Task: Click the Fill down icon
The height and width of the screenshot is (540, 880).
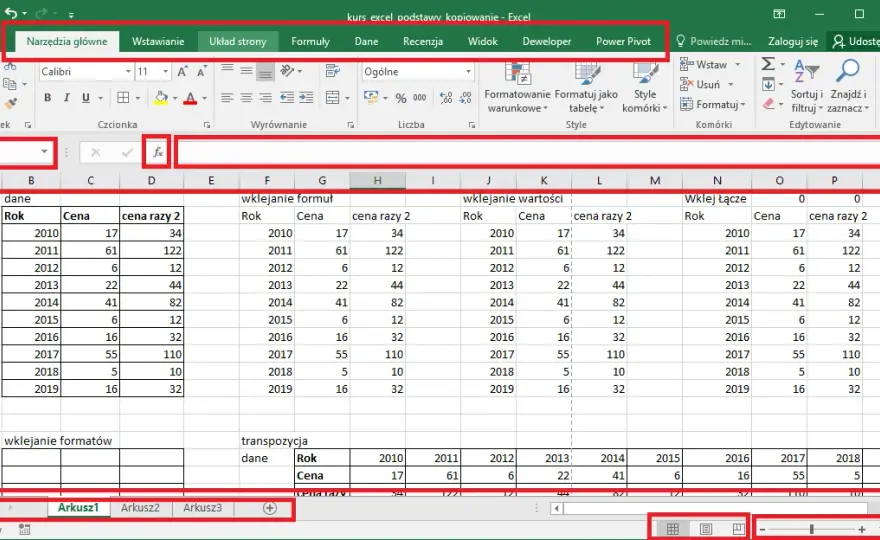Action: (x=768, y=85)
